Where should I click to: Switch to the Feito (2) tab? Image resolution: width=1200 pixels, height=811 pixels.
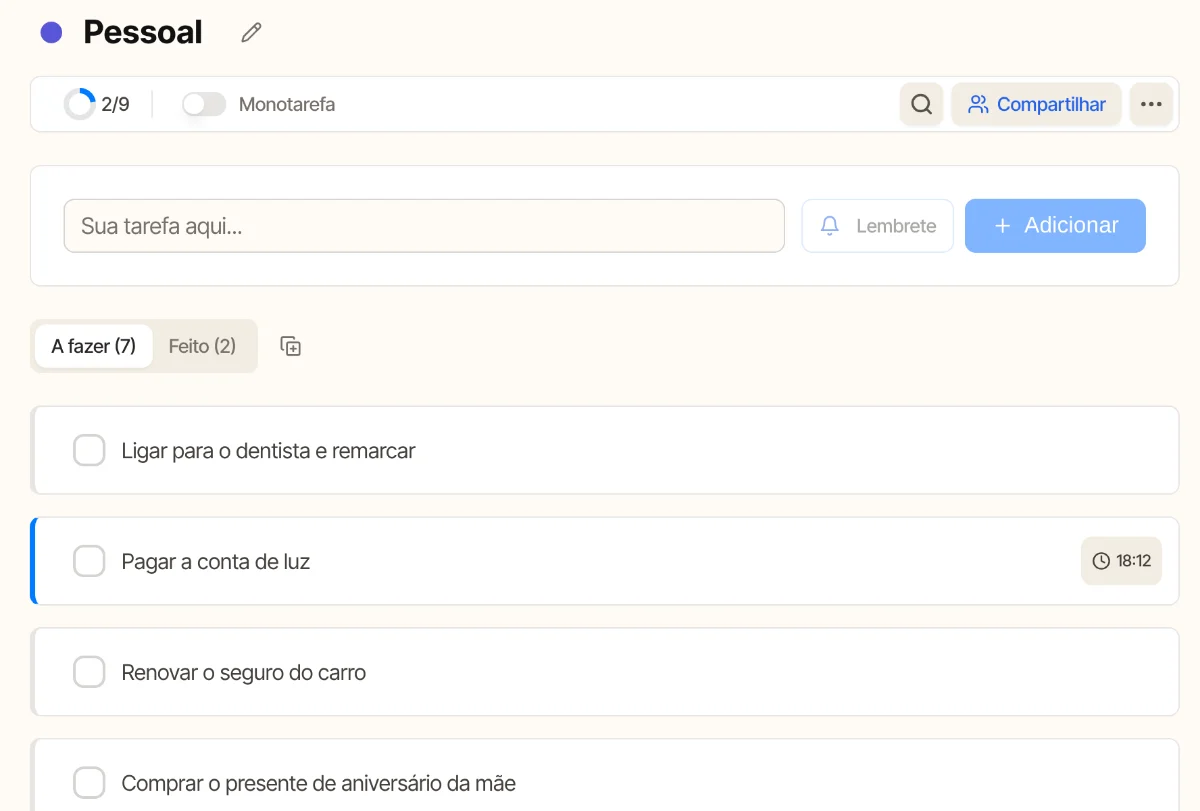(x=202, y=346)
